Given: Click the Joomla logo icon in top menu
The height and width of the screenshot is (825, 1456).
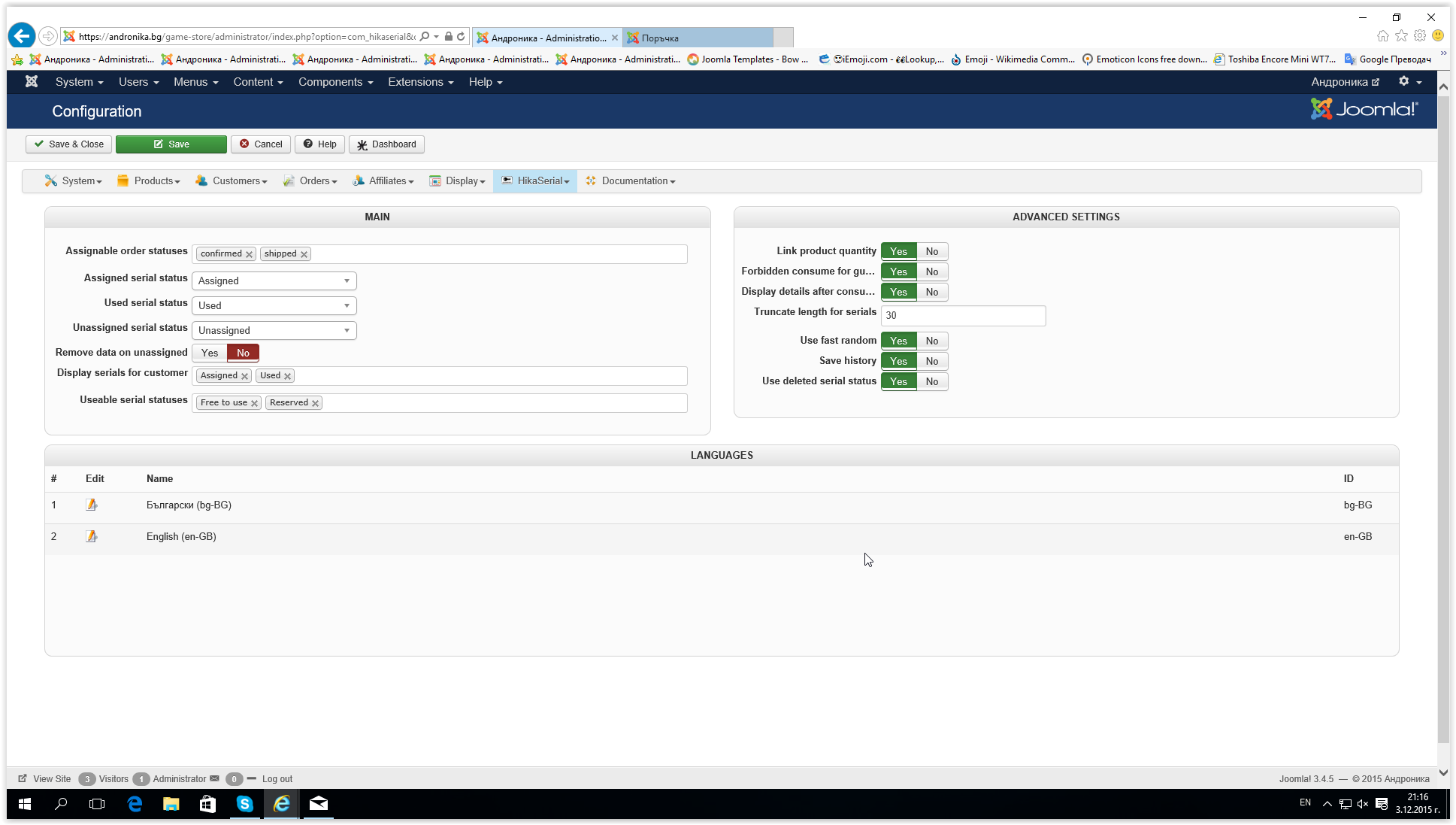Looking at the screenshot, I should [x=32, y=81].
